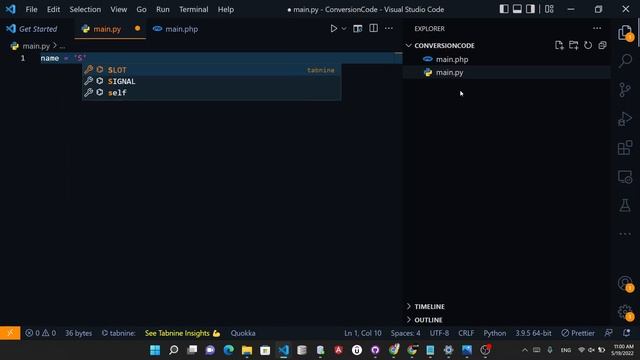Open notifications bell in status bar
Screen dimensions: 640x360
click(627, 333)
